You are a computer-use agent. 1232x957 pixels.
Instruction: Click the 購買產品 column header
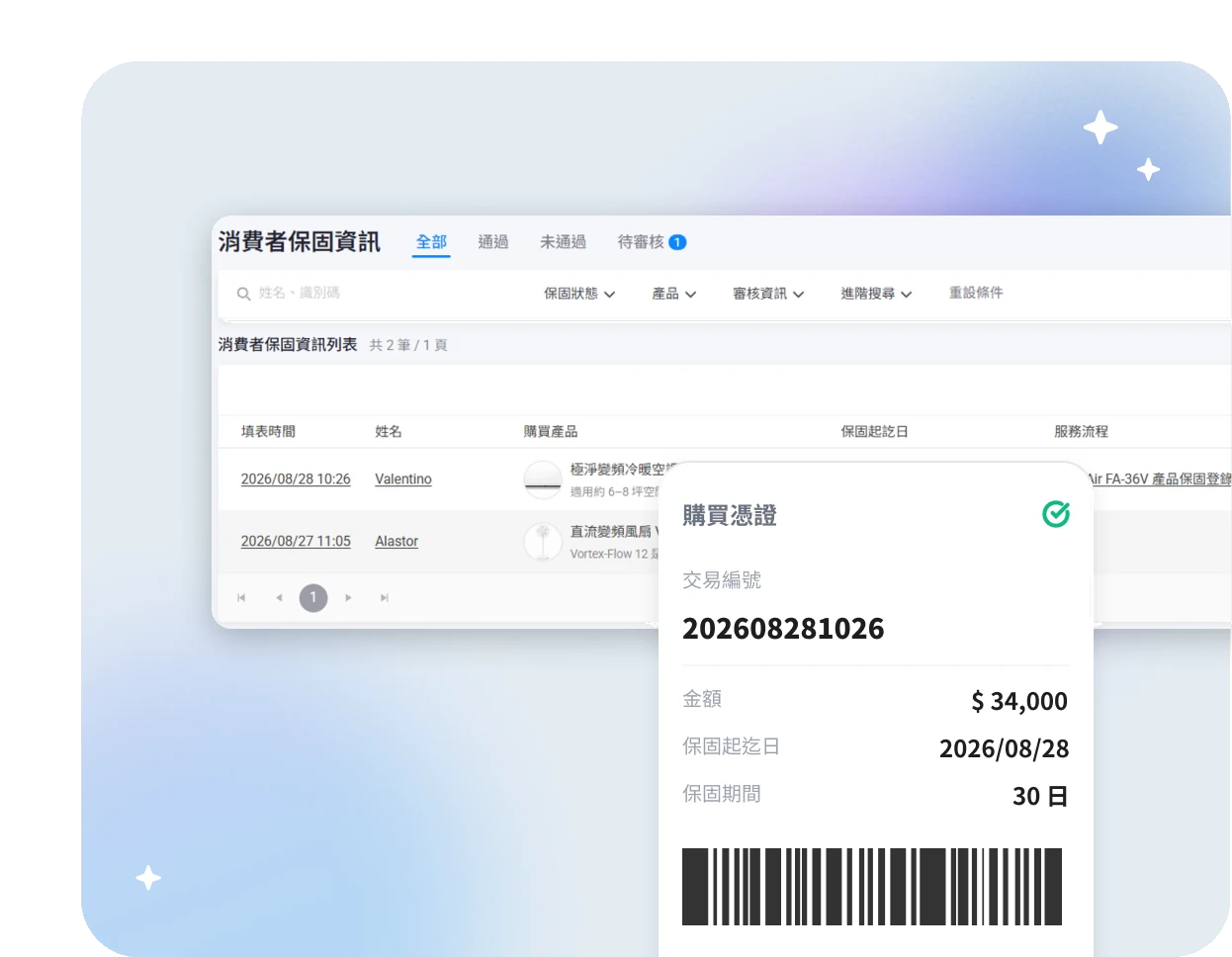[551, 432]
